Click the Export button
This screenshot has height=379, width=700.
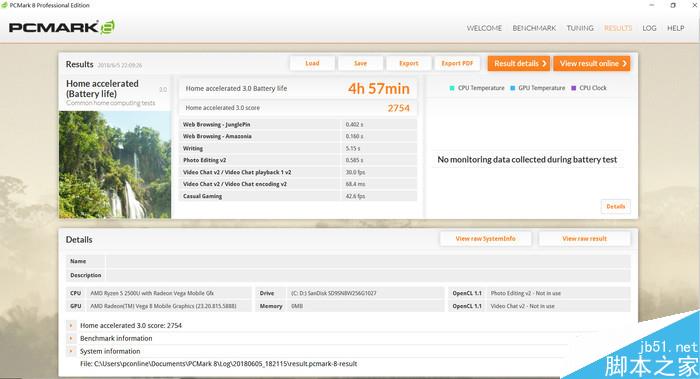[x=408, y=63]
